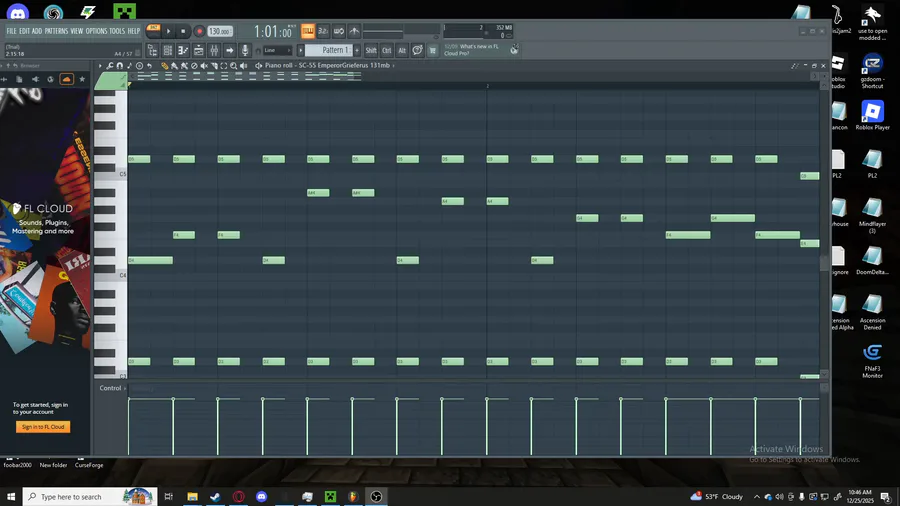Image resolution: width=900 pixels, height=506 pixels.
Task: Select the Mute tool in piano roll
Action: [x=204, y=65]
